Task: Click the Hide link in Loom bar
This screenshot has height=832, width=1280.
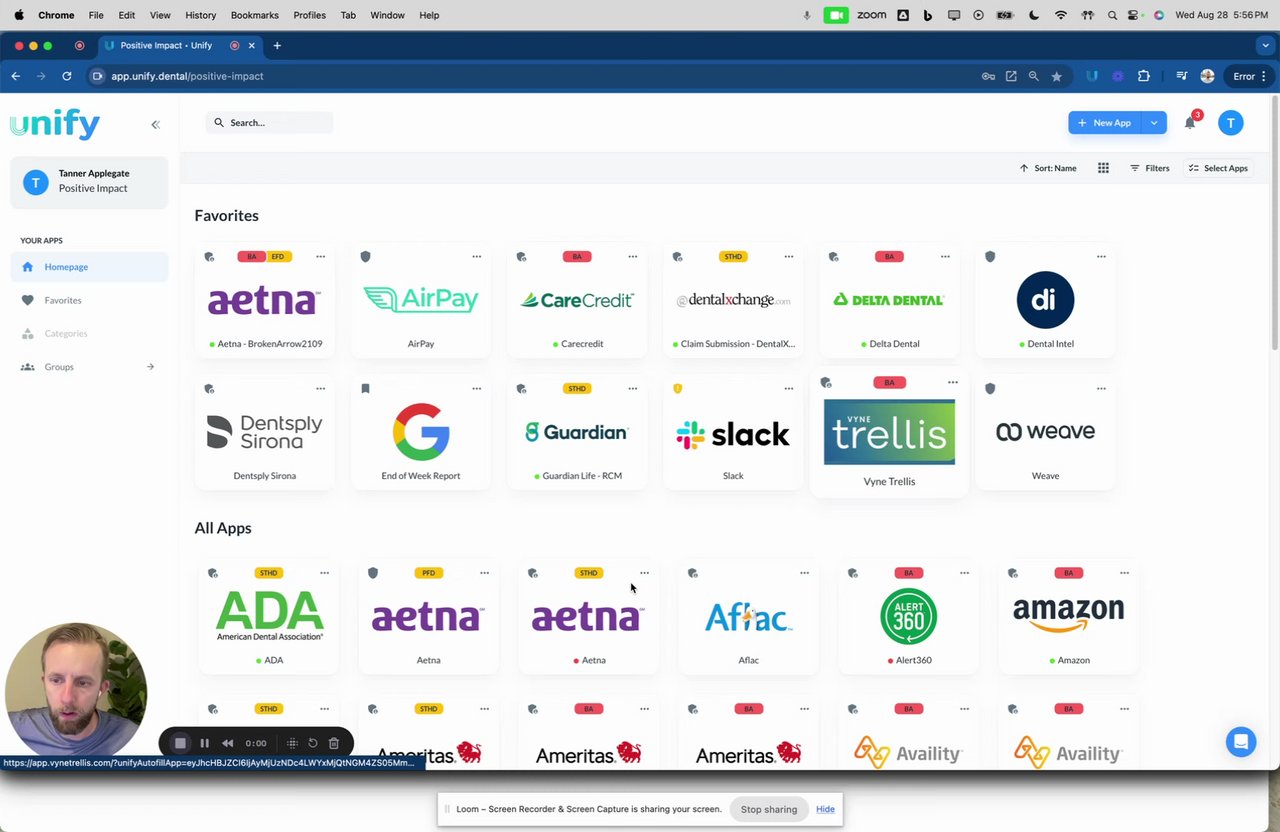Action: 825,809
